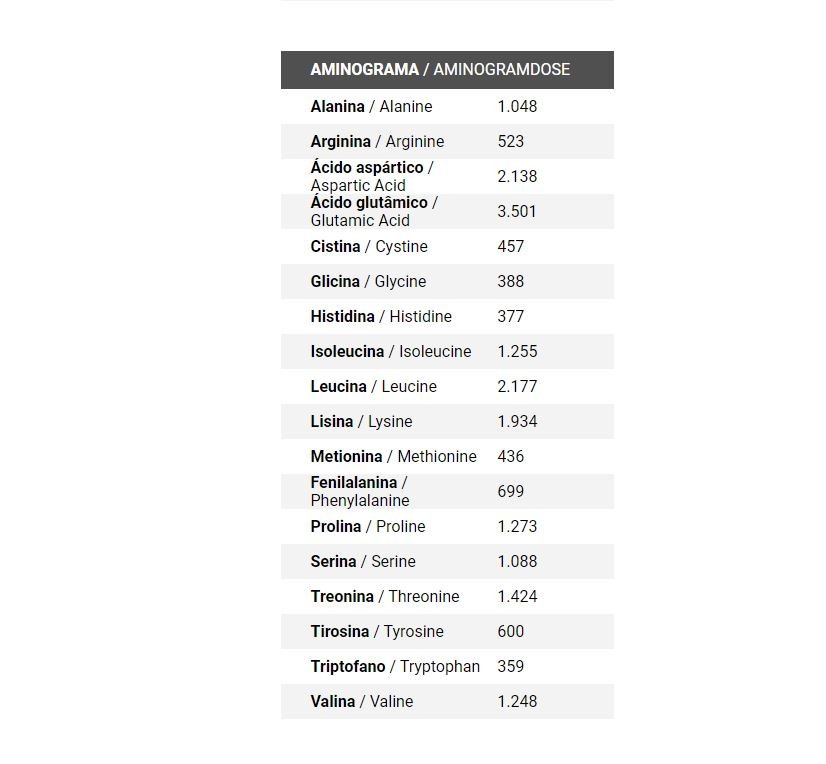Screen dimensions: 826x764
Task: Click the Ácido glutâmico / Glutamic Acid label
Action: coord(373,211)
